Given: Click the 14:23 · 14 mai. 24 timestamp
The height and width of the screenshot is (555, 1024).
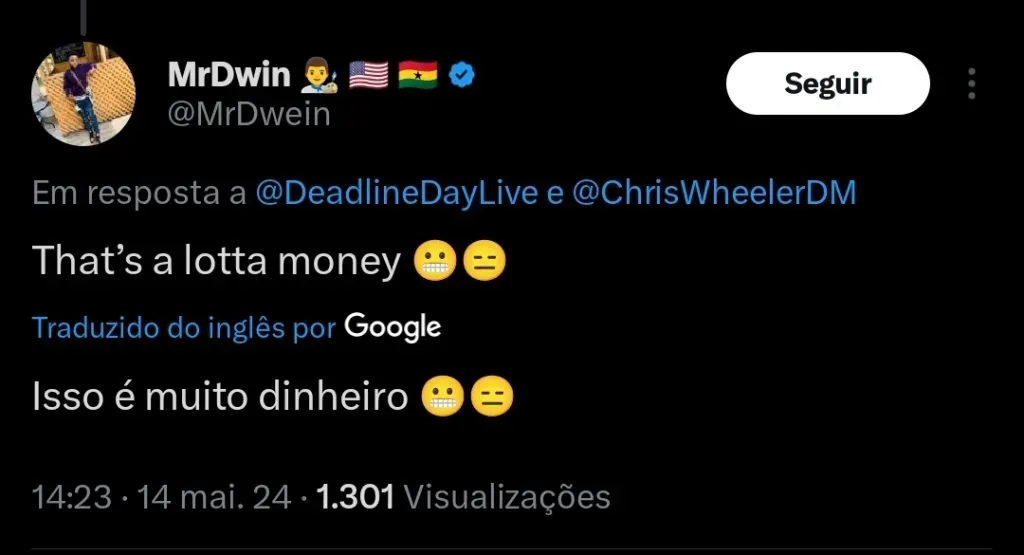Looking at the screenshot, I should [x=161, y=497].
